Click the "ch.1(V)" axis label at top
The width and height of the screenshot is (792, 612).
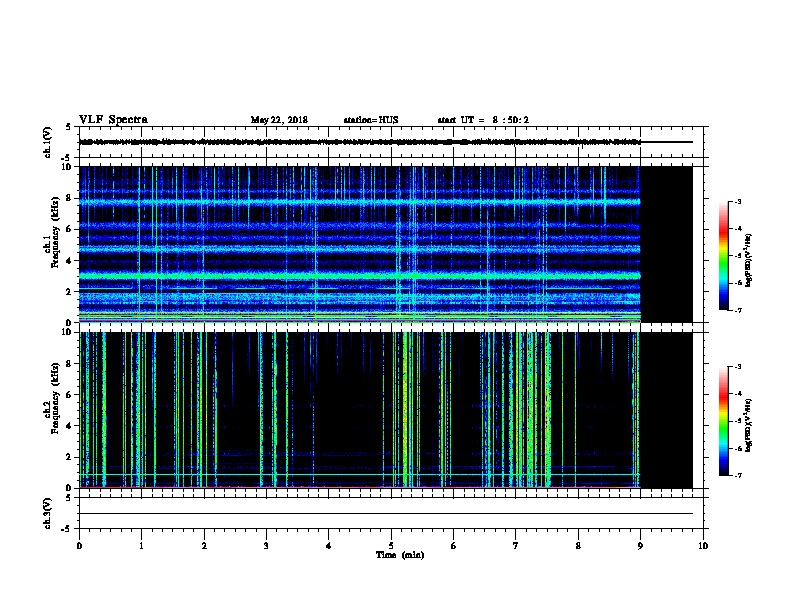(x=48, y=142)
